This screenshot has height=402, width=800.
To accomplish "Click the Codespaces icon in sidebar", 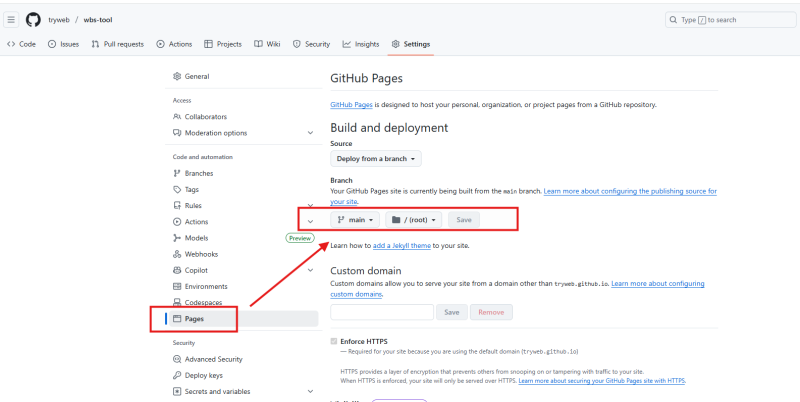I will pos(177,303).
